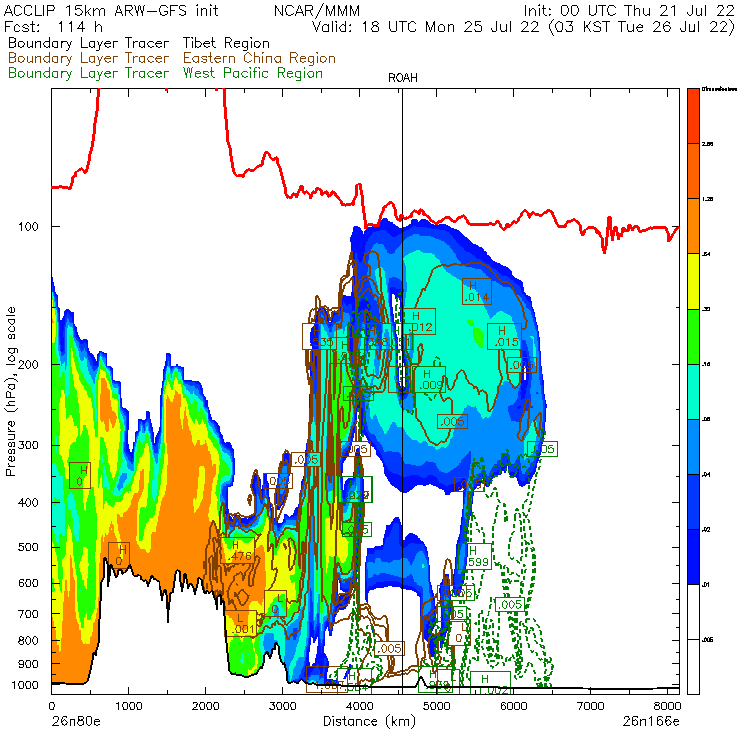Click the 'Fcst: 114 h' text

tap(53, 26)
